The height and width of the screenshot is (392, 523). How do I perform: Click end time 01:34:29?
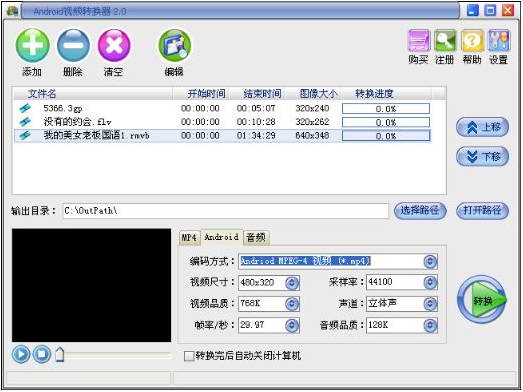click(x=256, y=135)
